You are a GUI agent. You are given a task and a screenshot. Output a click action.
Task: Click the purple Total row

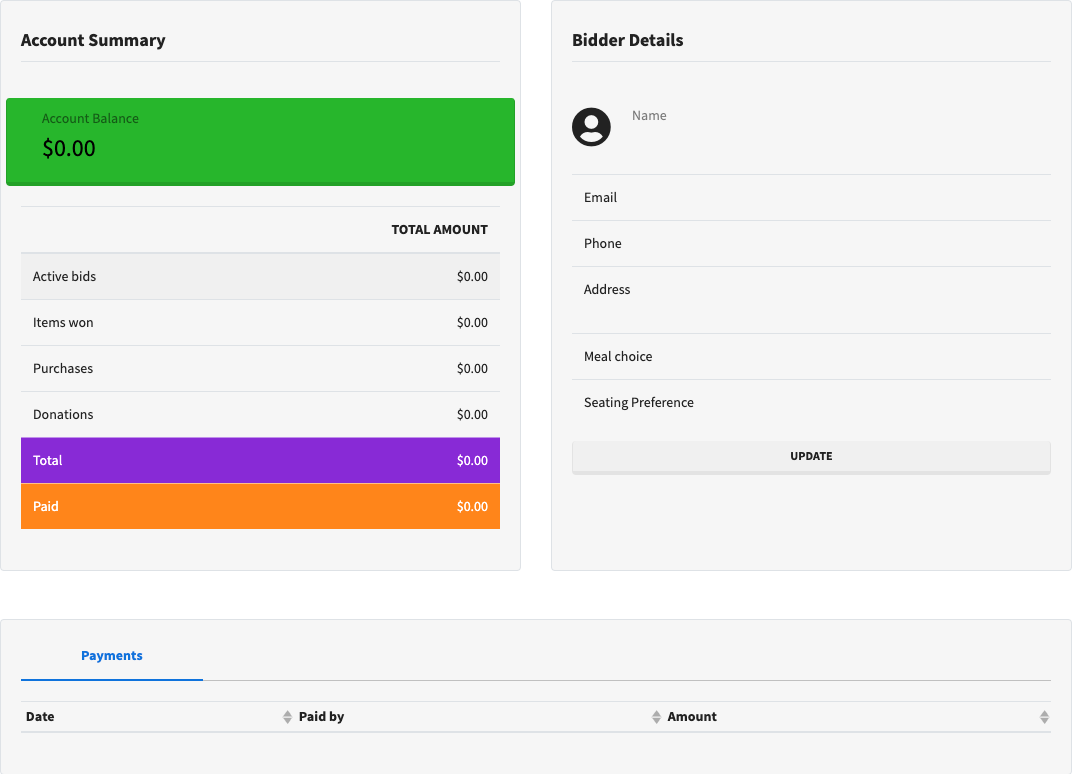(x=260, y=460)
